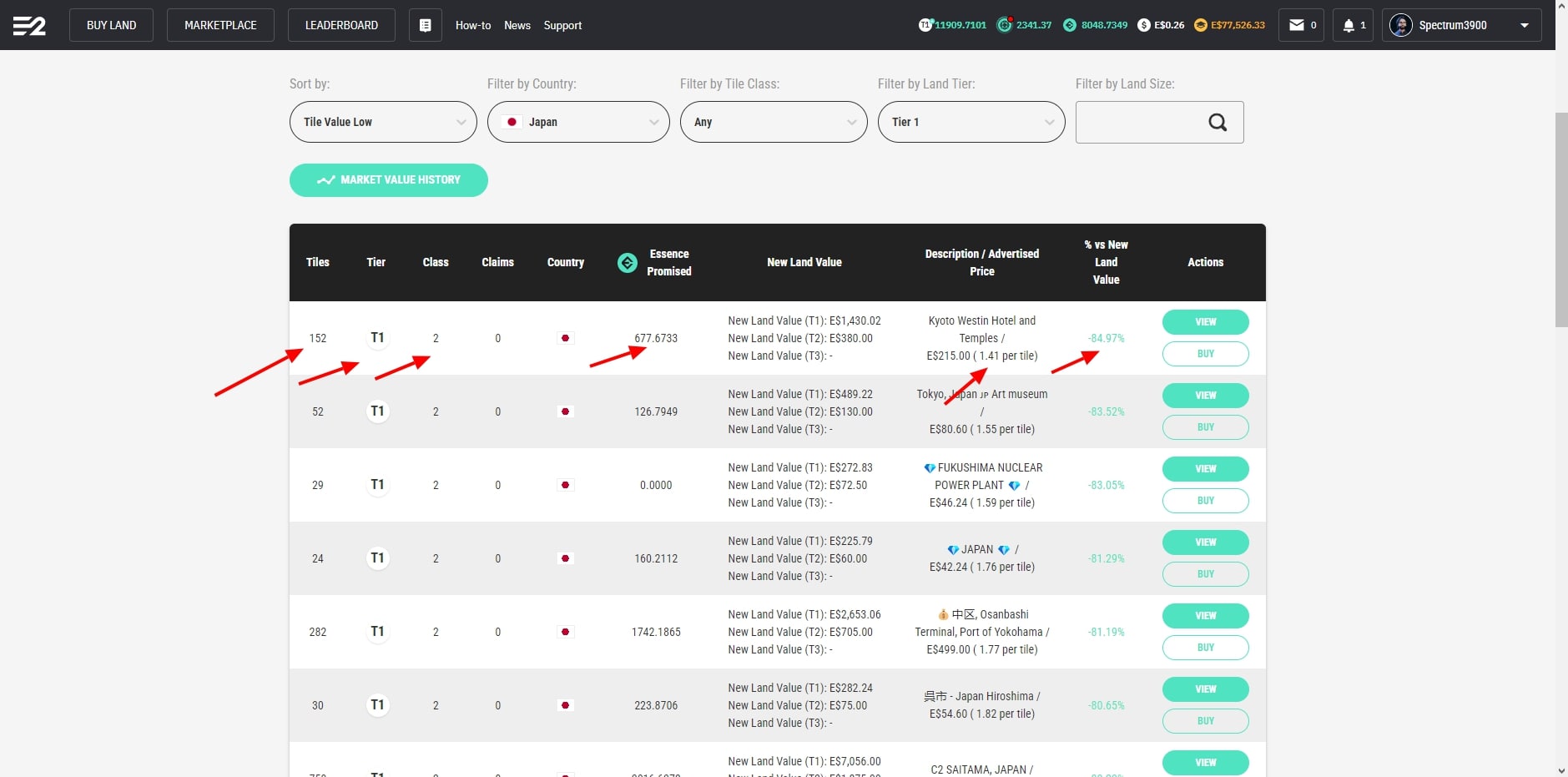
Task: View the Fukushima Nuclear Power Plant listing
Action: 1205,469
